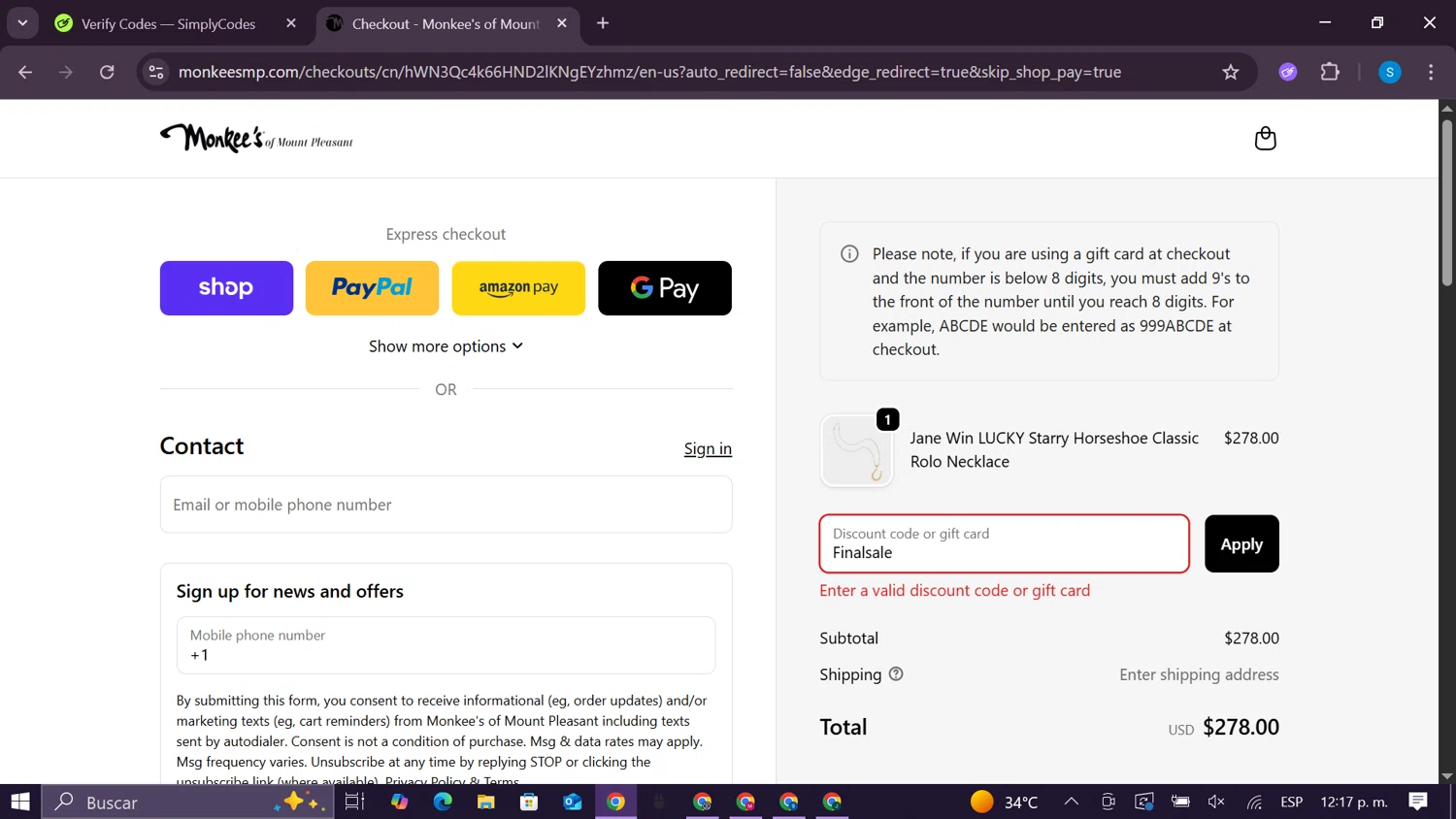Show hidden system tray icons
Viewport: 1456px width, 819px height.
point(1071,802)
